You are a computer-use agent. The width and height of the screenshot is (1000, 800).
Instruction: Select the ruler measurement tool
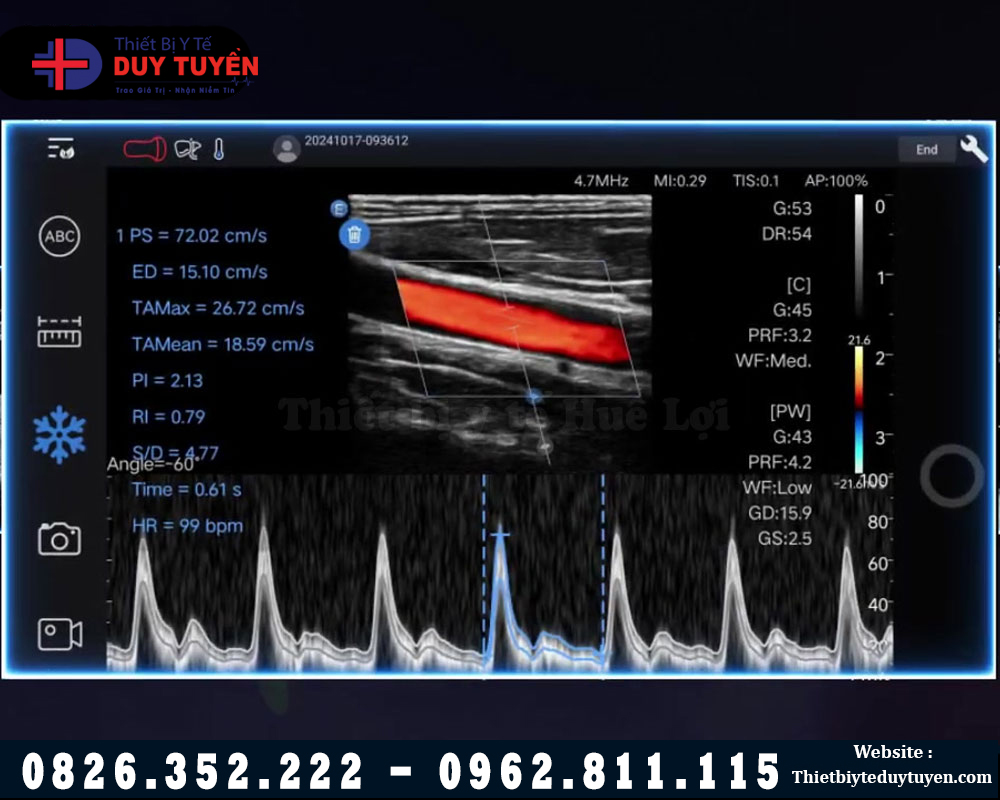pos(59,332)
